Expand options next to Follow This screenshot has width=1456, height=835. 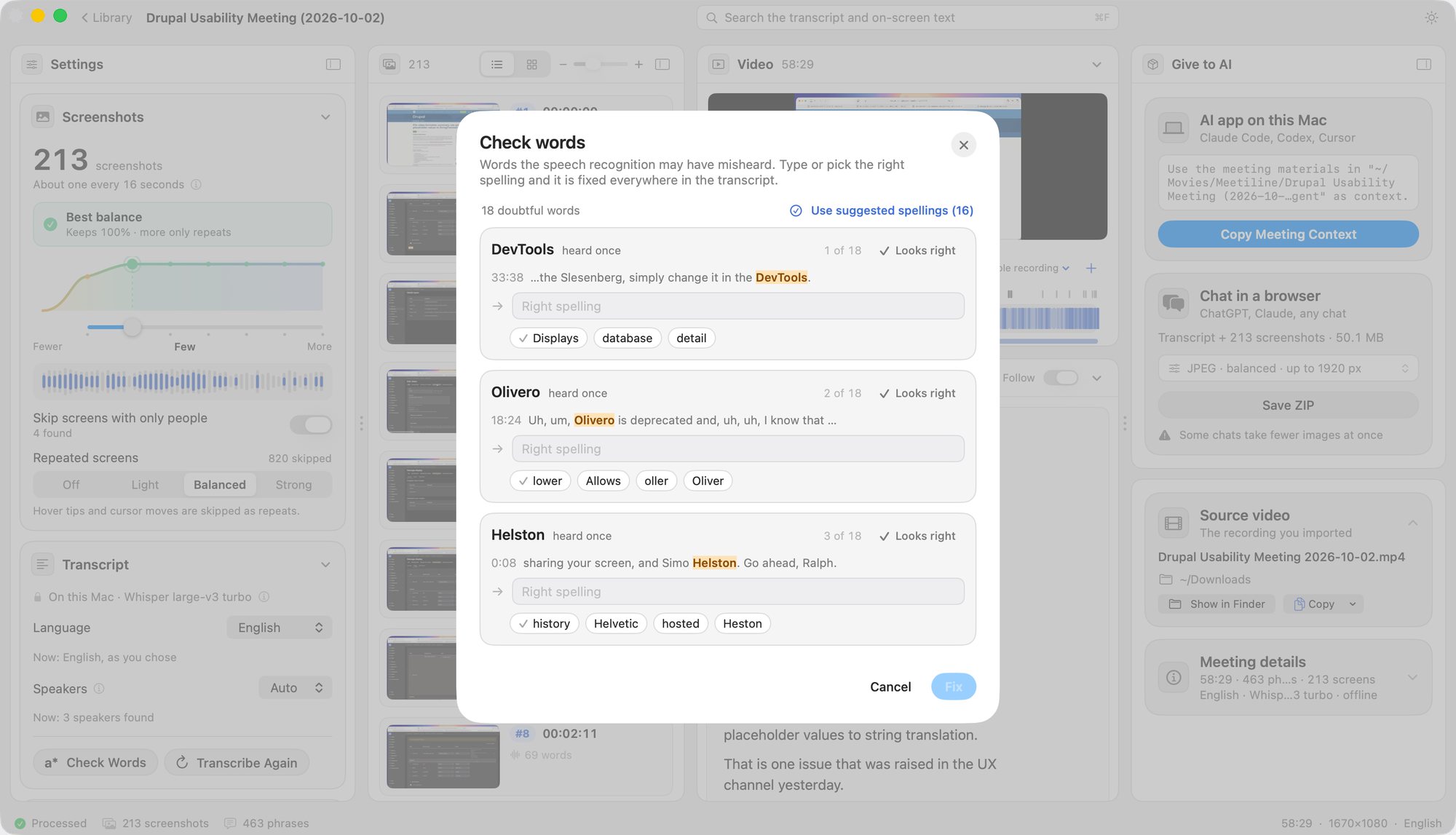1096,378
